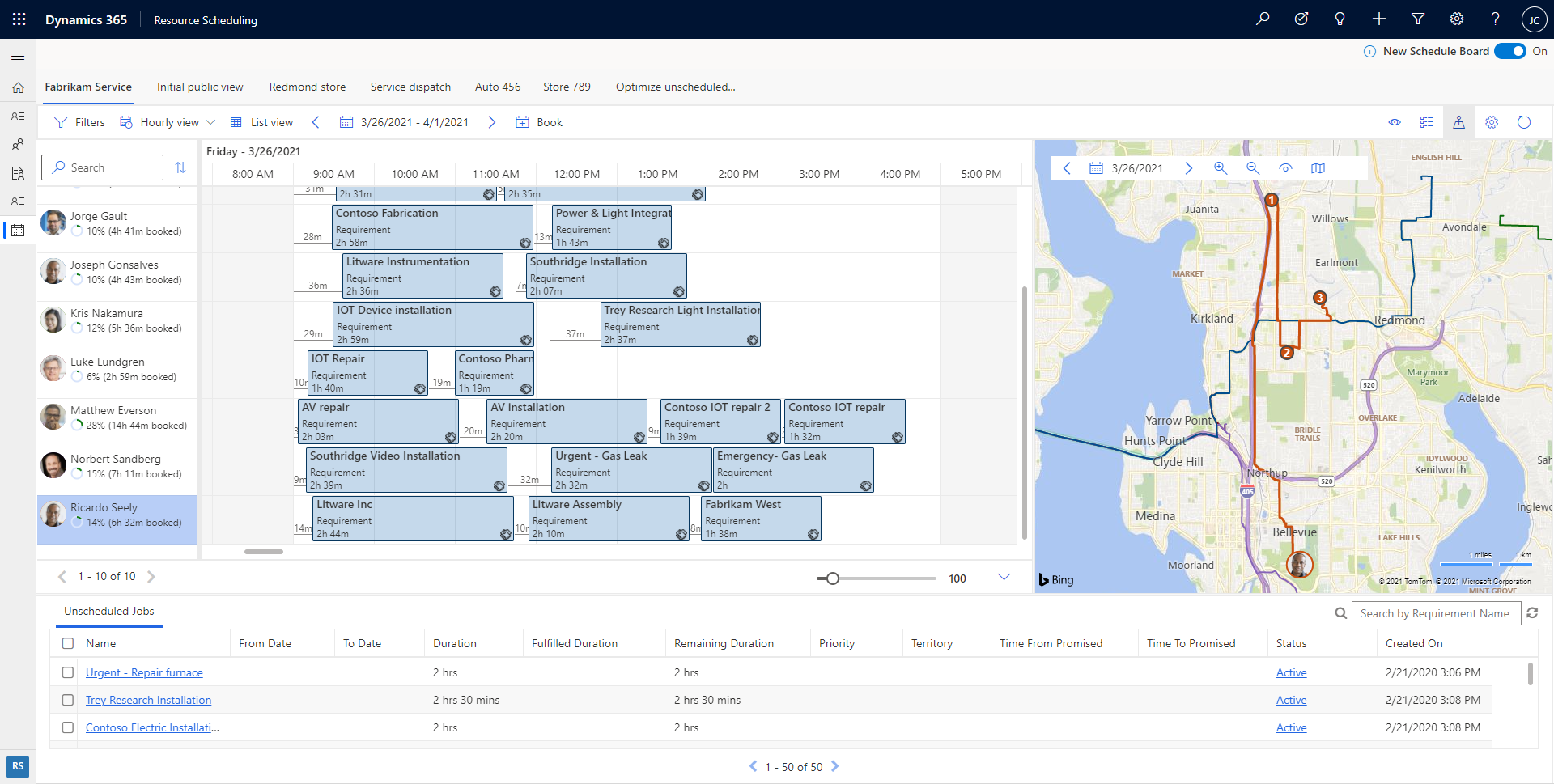Open Urgent - Repair furnace link

144,672
